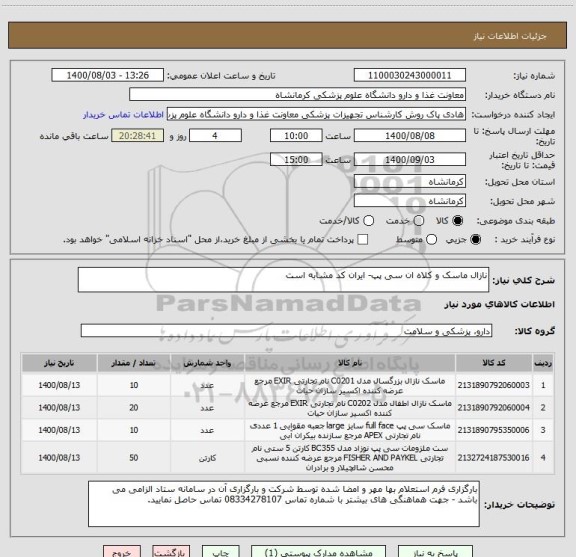This screenshot has height=557, width=576.
Task: Click the buyer notes text area
Action: 284,504
